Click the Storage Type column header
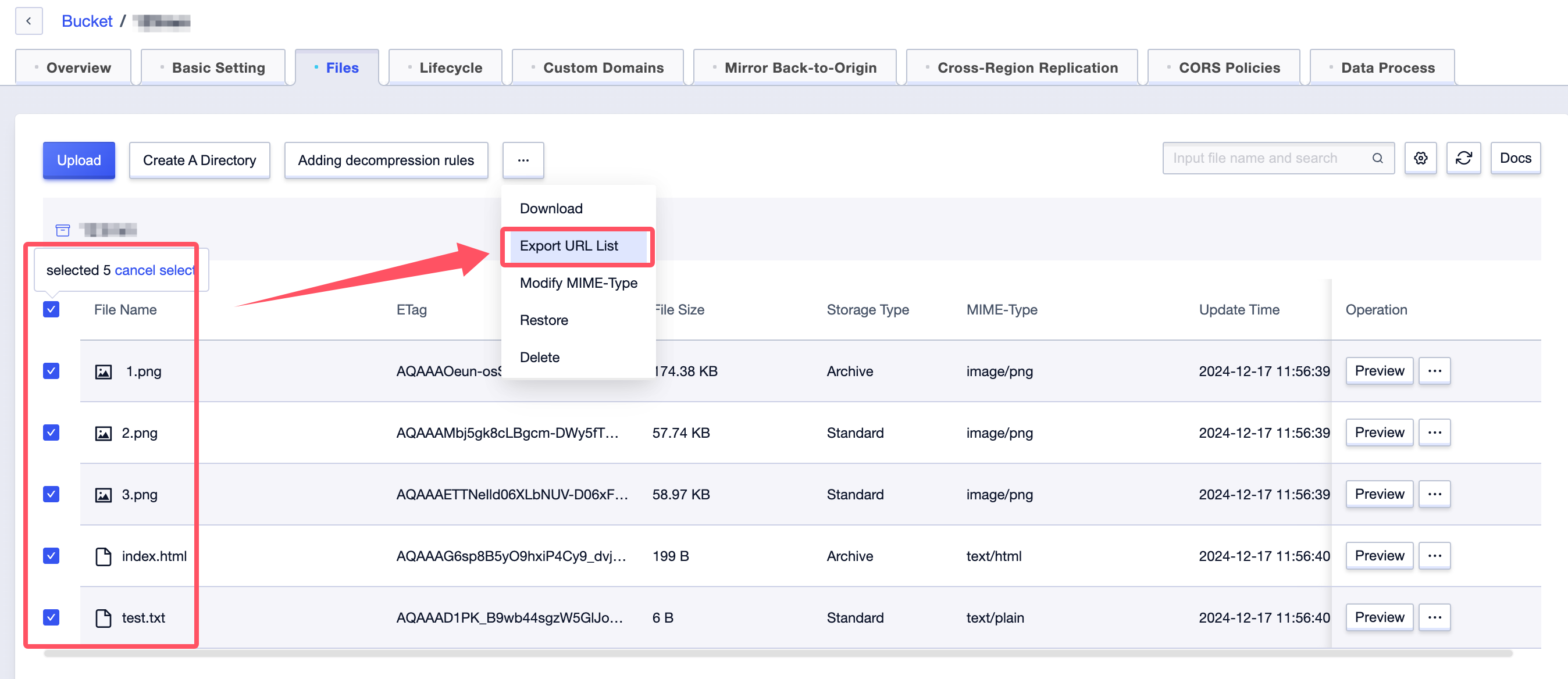Viewport: 1568px width, 679px height. point(867,310)
